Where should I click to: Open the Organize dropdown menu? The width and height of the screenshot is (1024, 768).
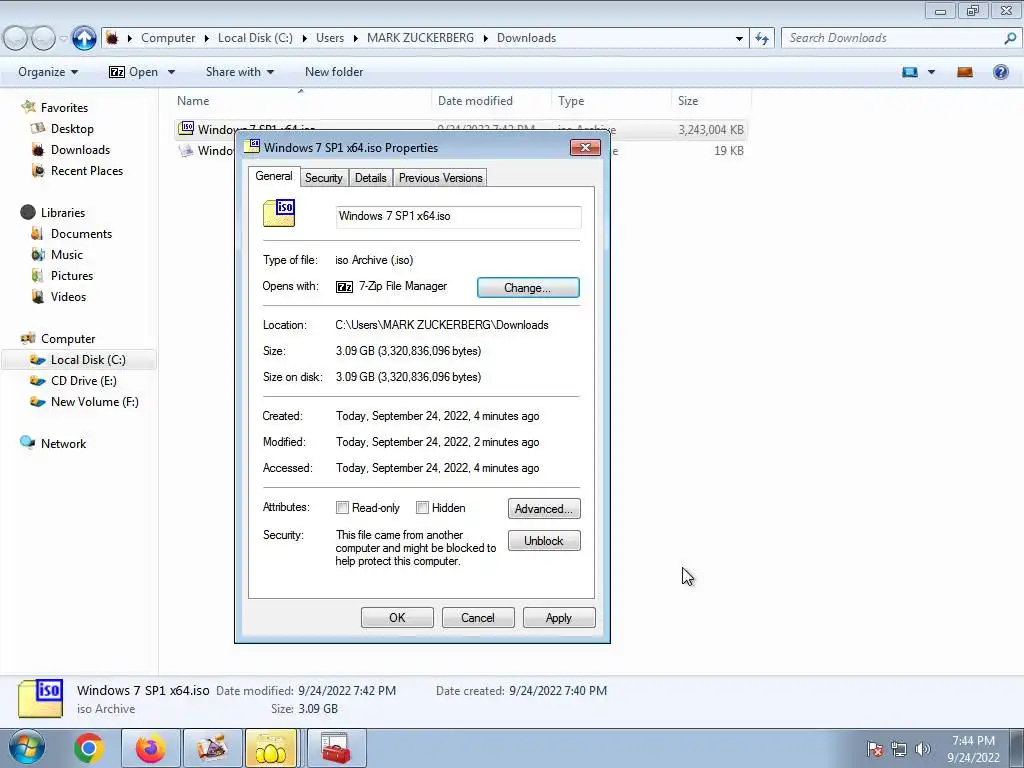click(48, 72)
